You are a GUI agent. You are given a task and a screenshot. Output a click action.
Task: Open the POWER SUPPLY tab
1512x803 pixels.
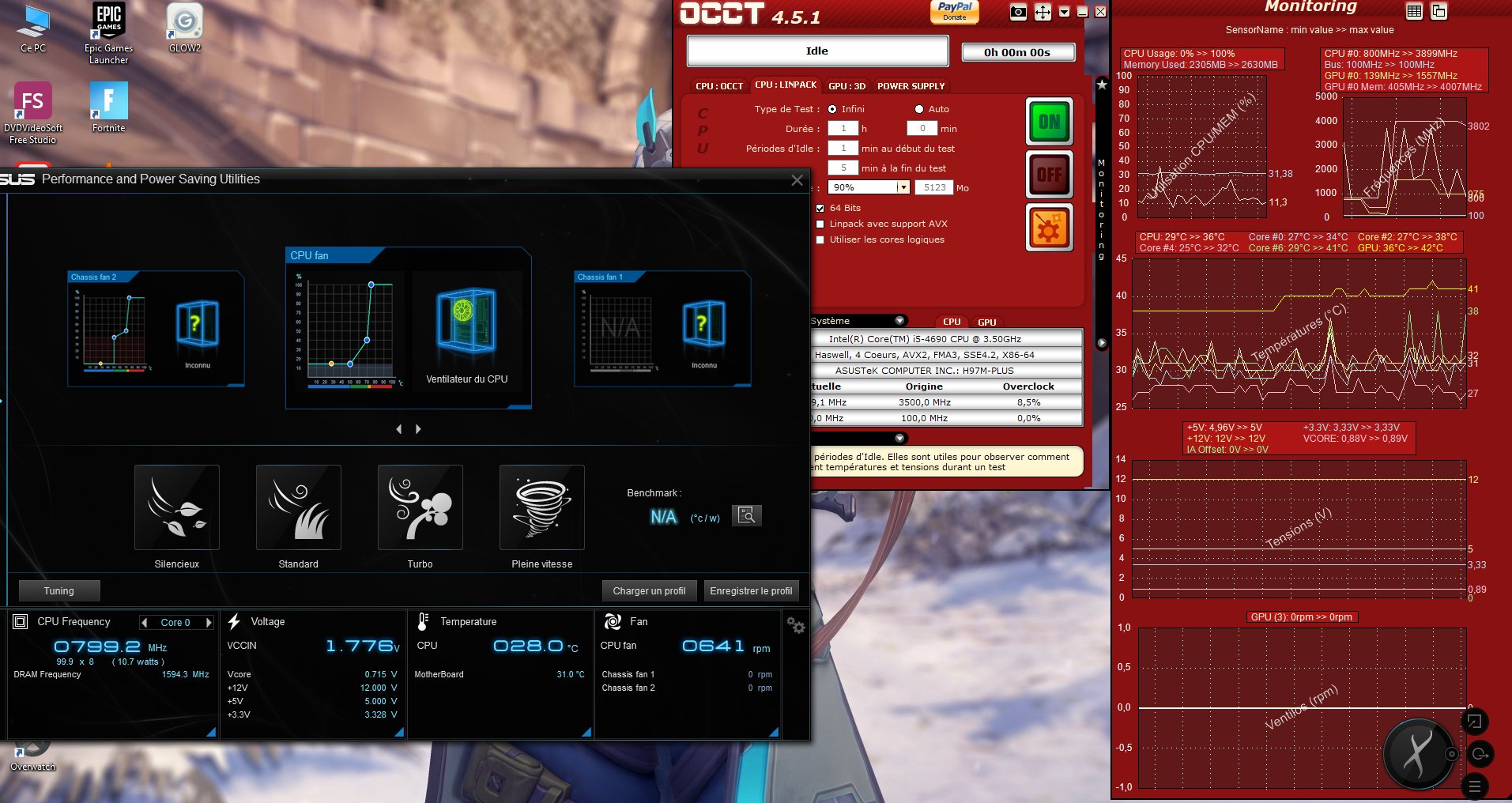tap(911, 86)
